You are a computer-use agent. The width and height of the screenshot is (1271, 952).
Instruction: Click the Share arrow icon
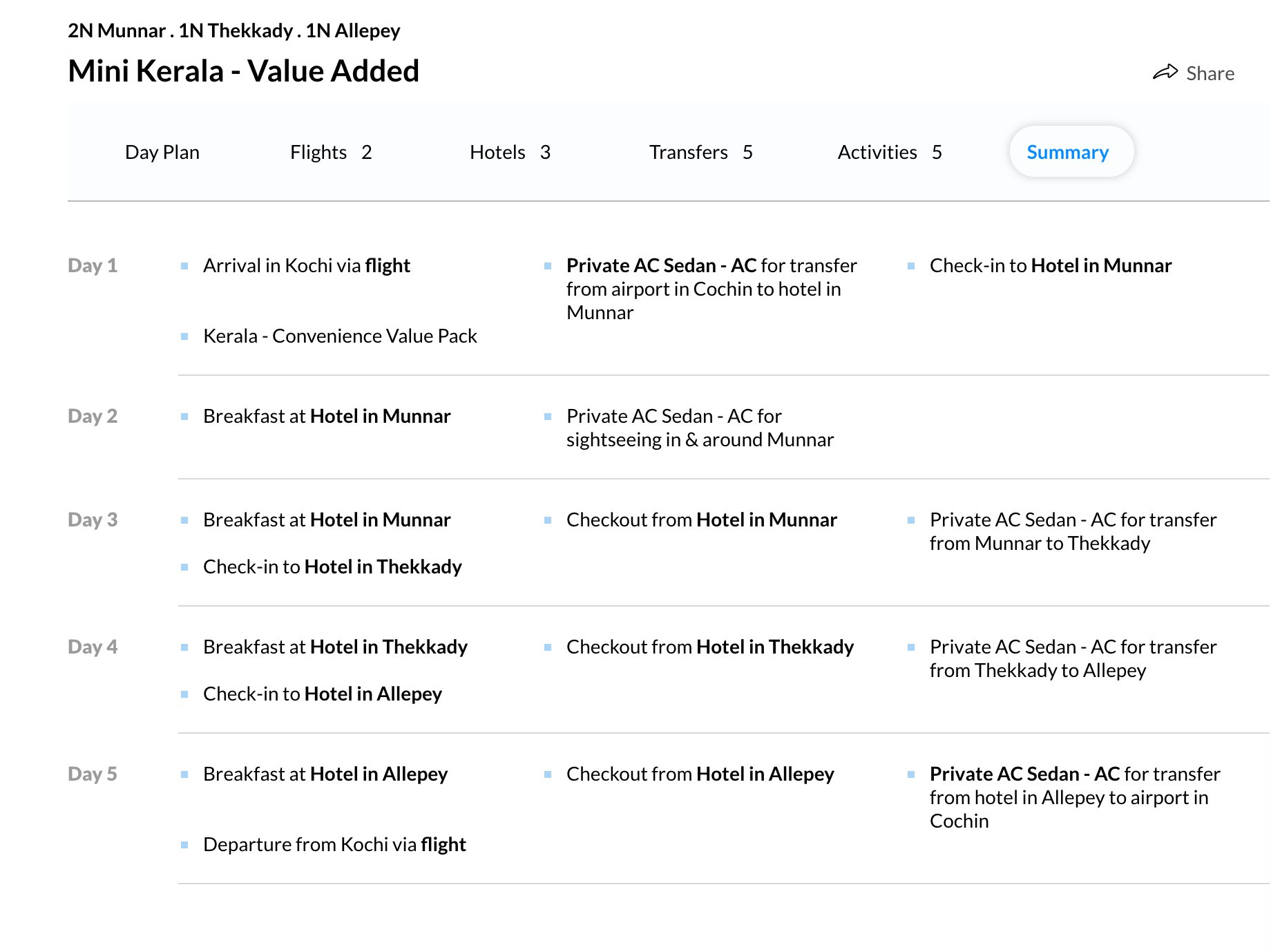(1165, 73)
